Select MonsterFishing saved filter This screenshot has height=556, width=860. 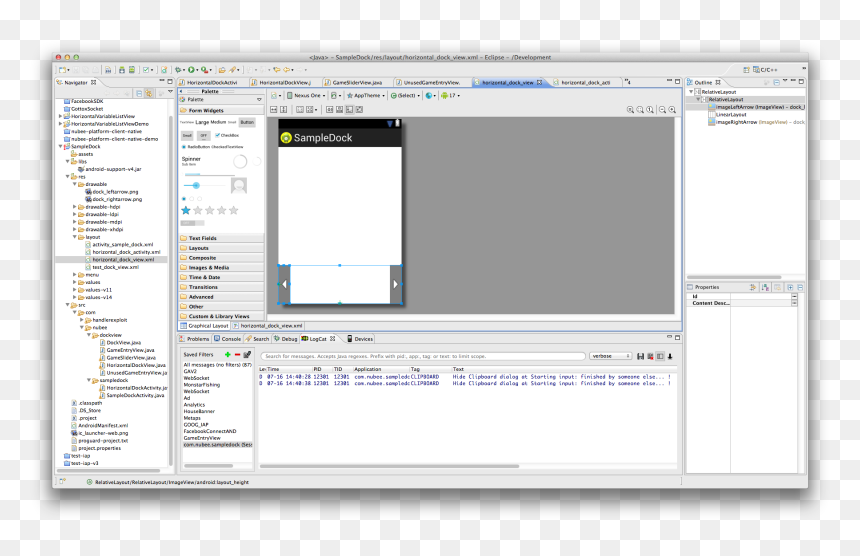pos(201,385)
